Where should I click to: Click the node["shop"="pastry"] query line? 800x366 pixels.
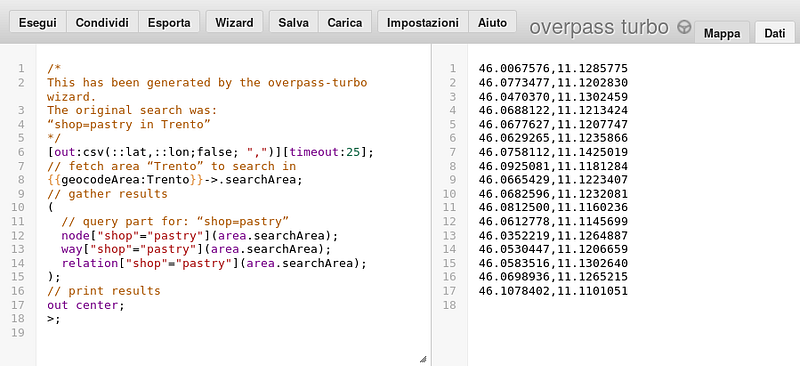199,235
